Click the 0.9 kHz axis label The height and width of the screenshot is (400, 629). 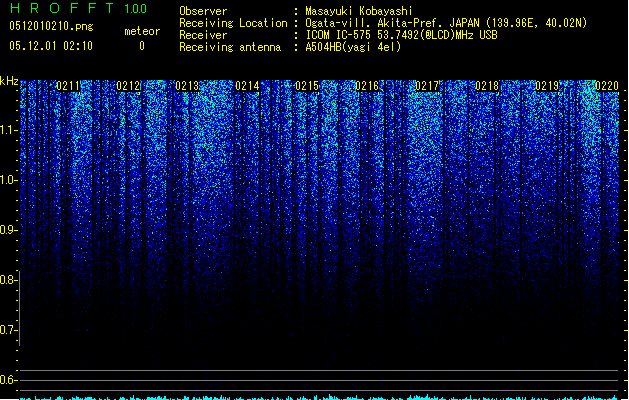(8, 230)
